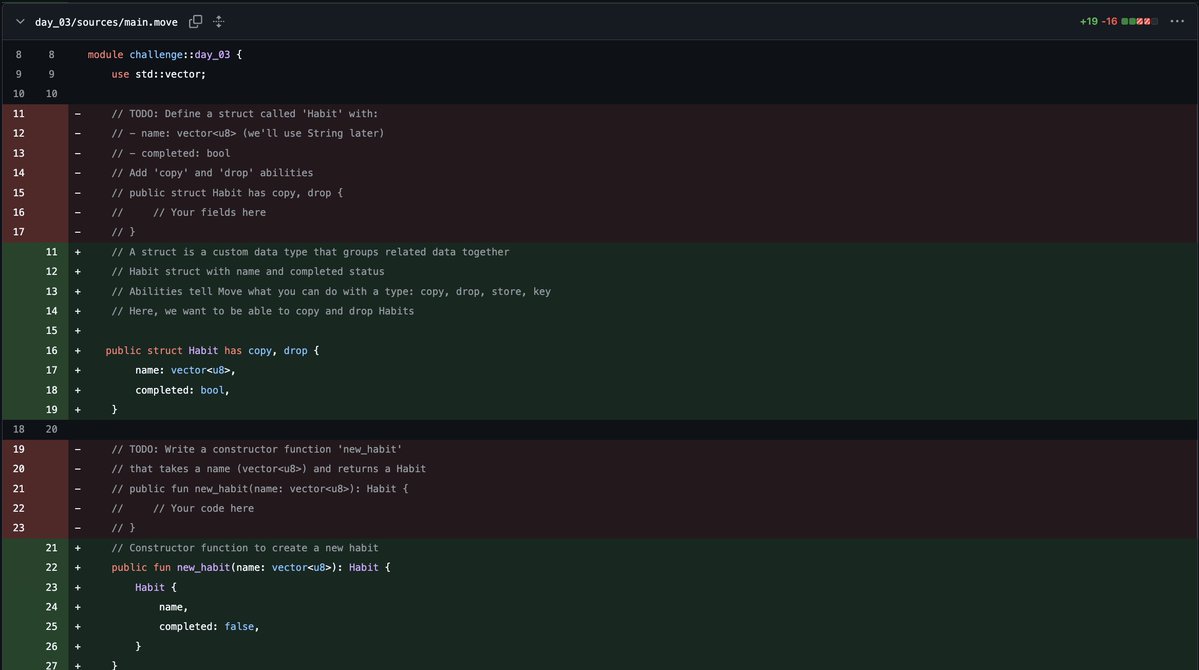
Task: Click added line '// Here, we want to be able to copy and drop Habits'
Action: tap(262, 311)
